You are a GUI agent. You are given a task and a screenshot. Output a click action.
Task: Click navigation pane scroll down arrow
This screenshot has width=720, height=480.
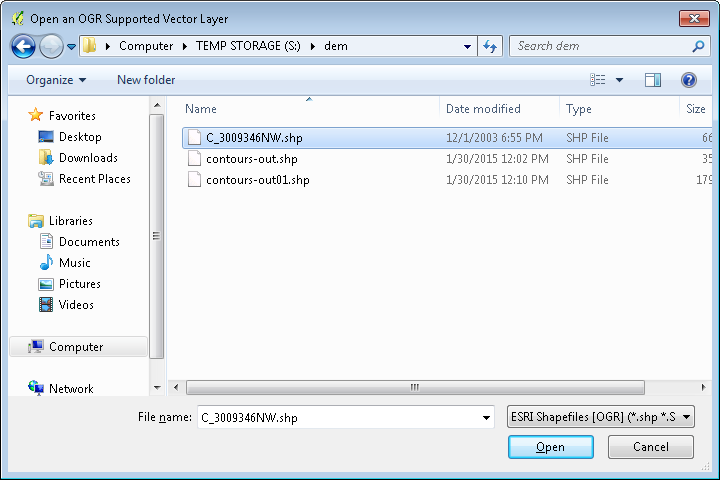pos(157,388)
